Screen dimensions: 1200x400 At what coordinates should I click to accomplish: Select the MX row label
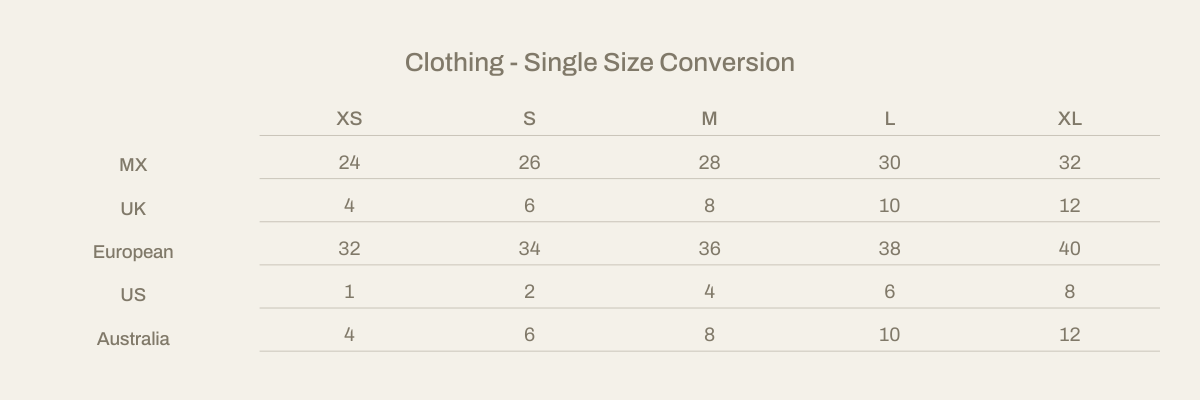133,165
